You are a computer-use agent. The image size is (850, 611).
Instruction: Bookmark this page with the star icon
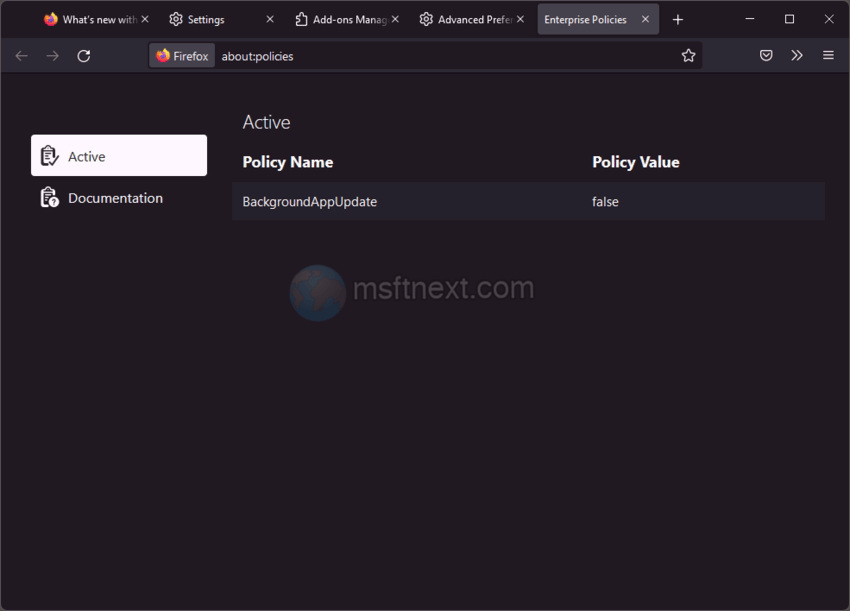tap(688, 56)
